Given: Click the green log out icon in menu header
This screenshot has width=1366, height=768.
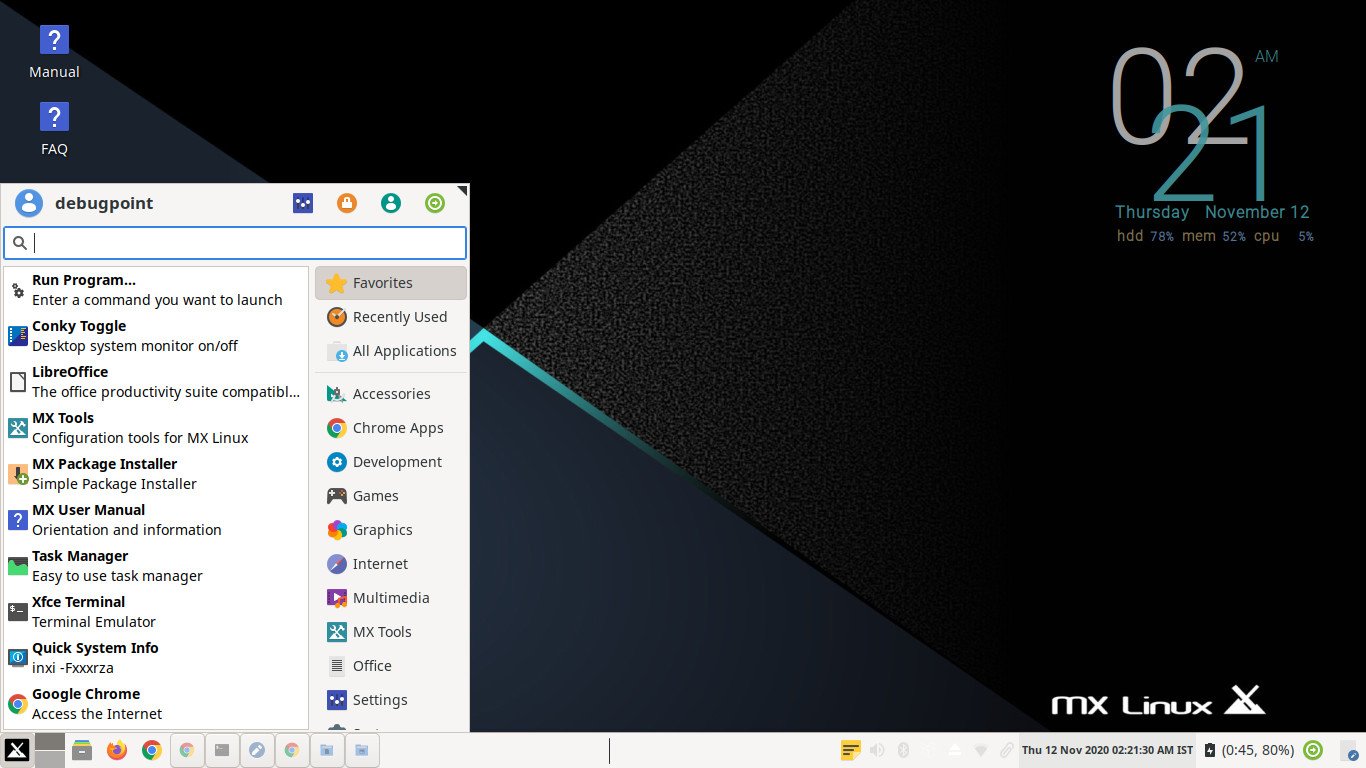Looking at the screenshot, I should pos(435,203).
